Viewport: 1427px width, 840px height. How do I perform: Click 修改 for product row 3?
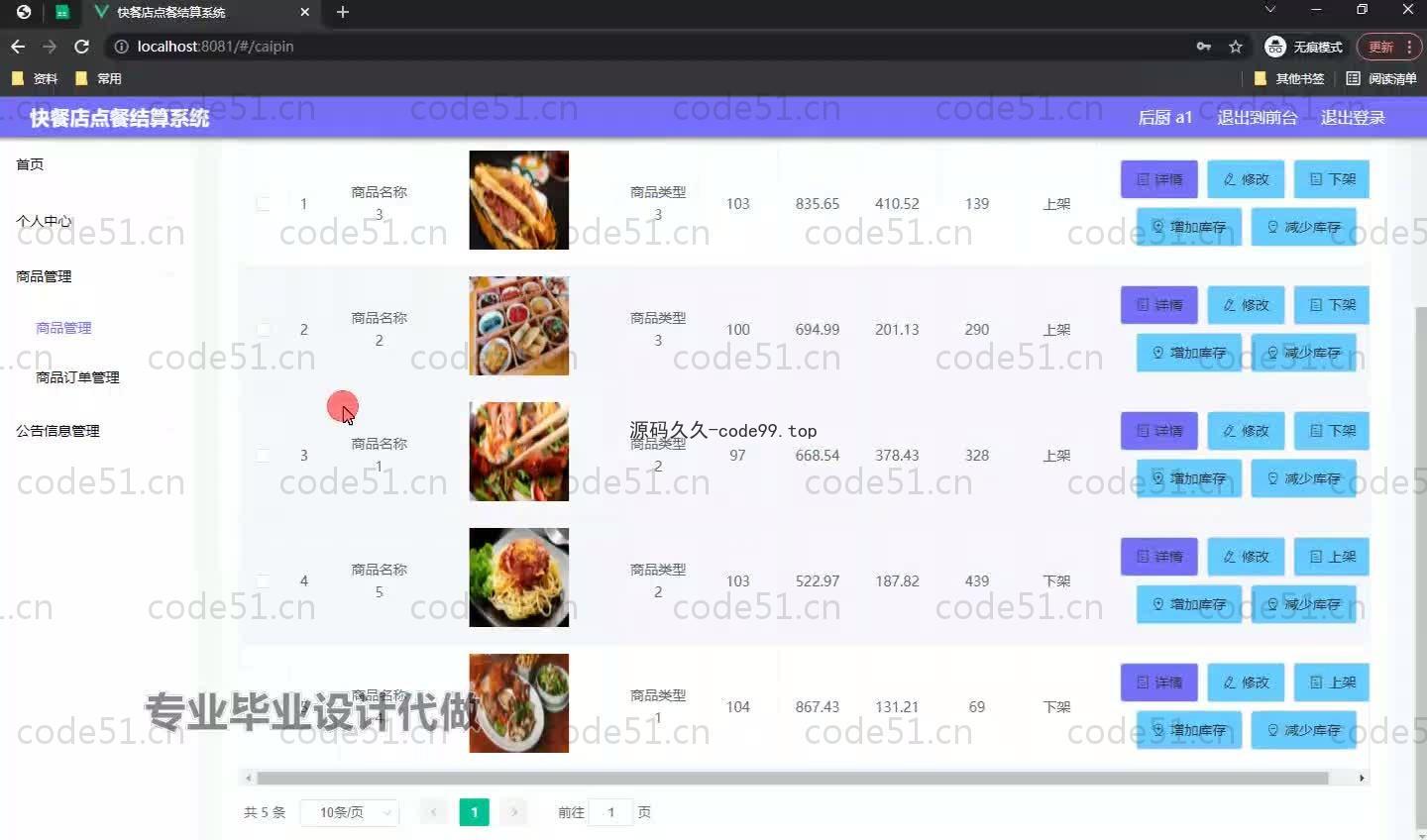1247,431
